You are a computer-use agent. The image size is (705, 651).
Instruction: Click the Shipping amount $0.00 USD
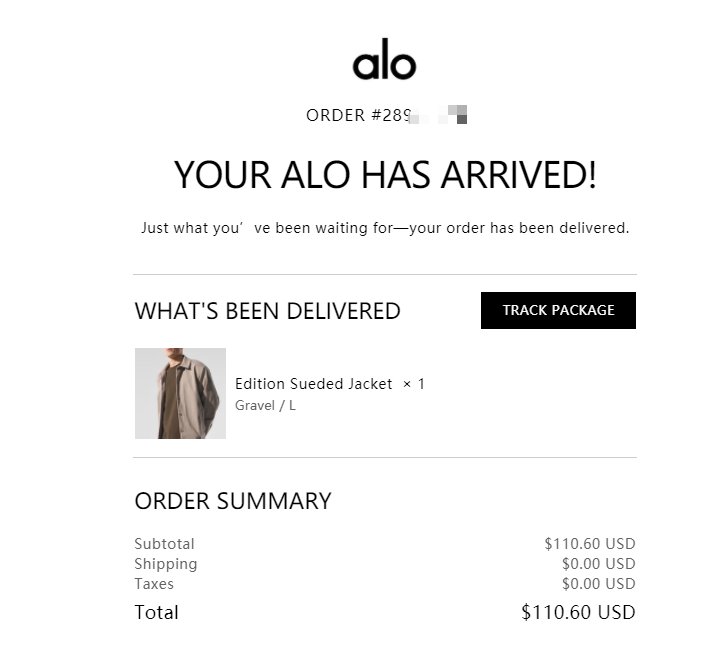point(598,564)
